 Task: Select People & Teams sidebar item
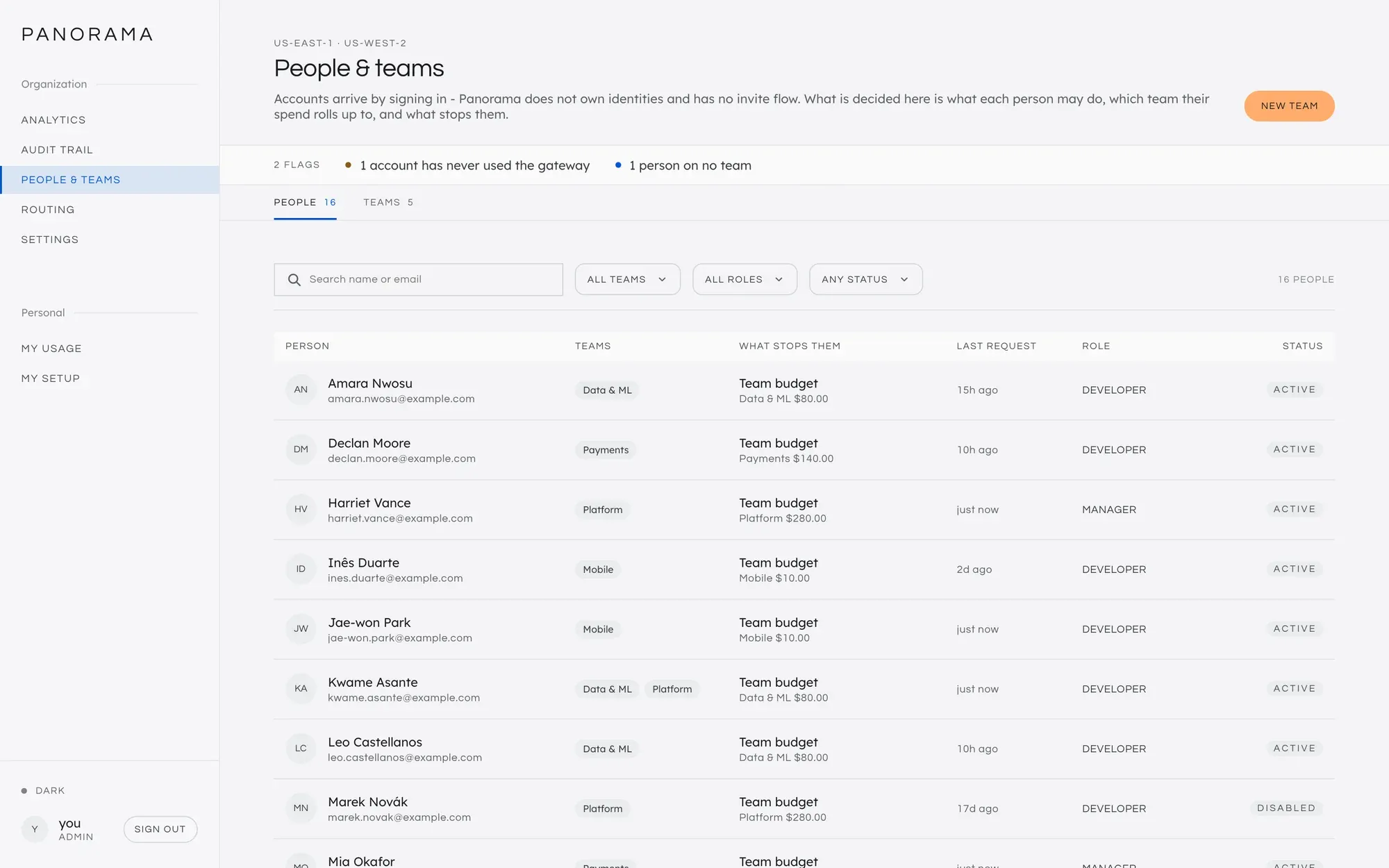110,180
